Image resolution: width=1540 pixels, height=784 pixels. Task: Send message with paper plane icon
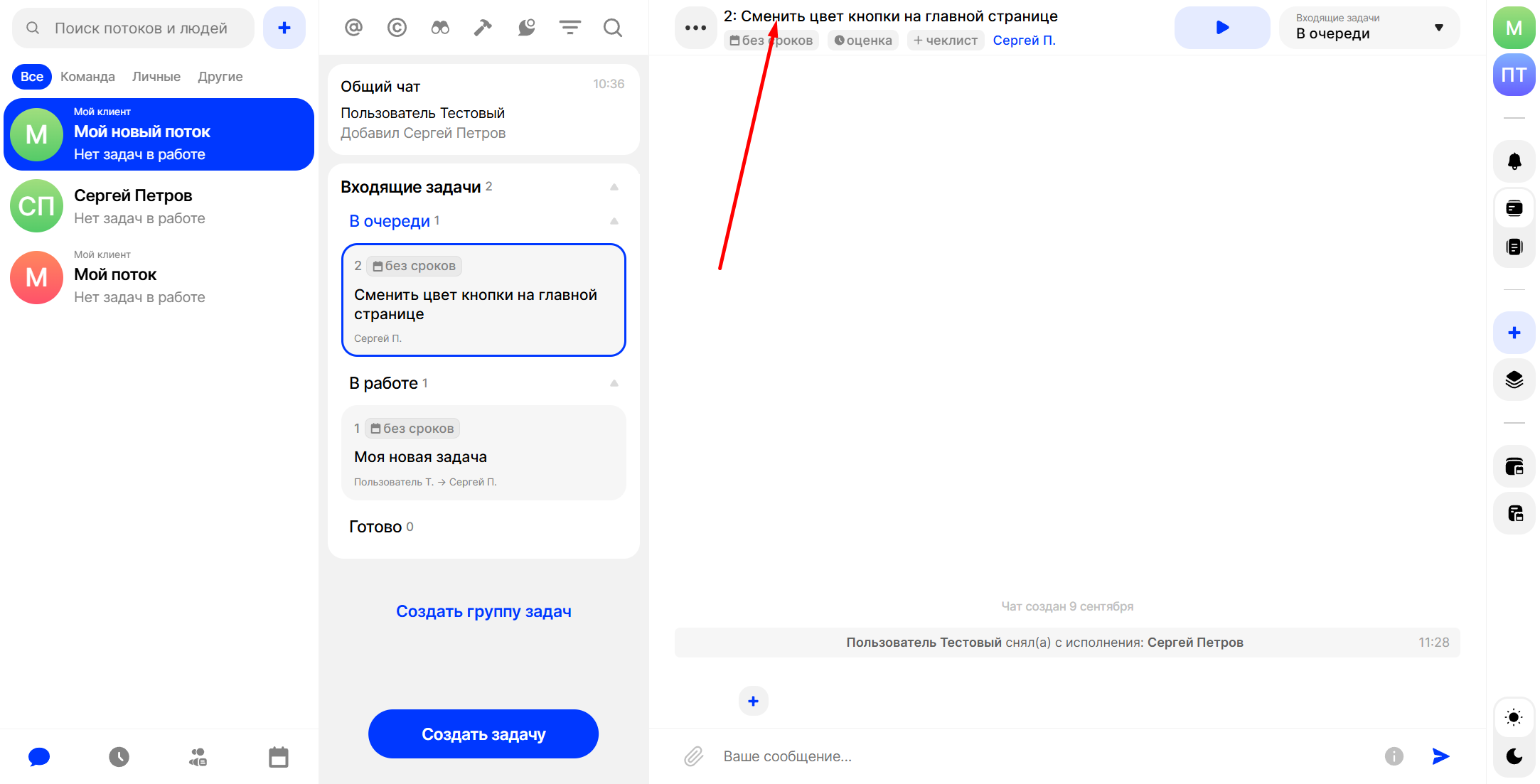coord(1440,756)
